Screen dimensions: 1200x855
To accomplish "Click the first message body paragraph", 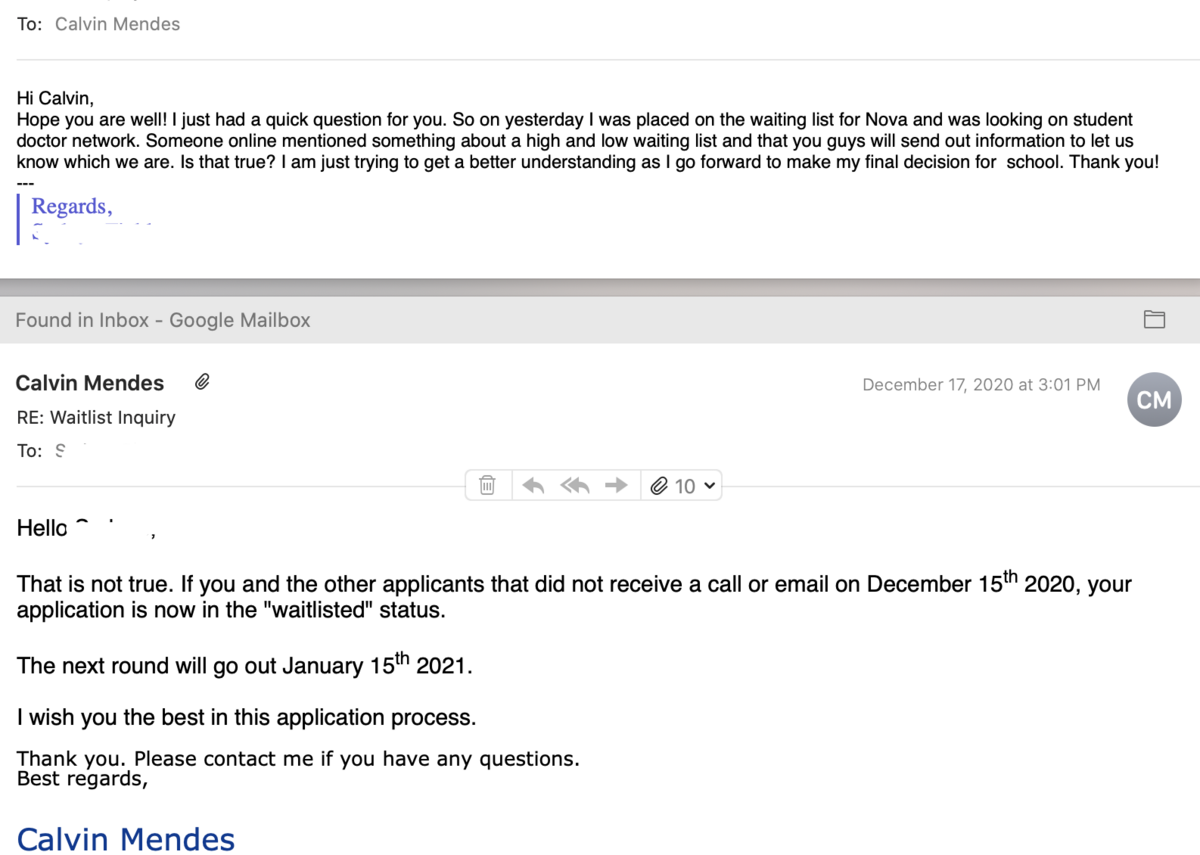I will pos(588,140).
